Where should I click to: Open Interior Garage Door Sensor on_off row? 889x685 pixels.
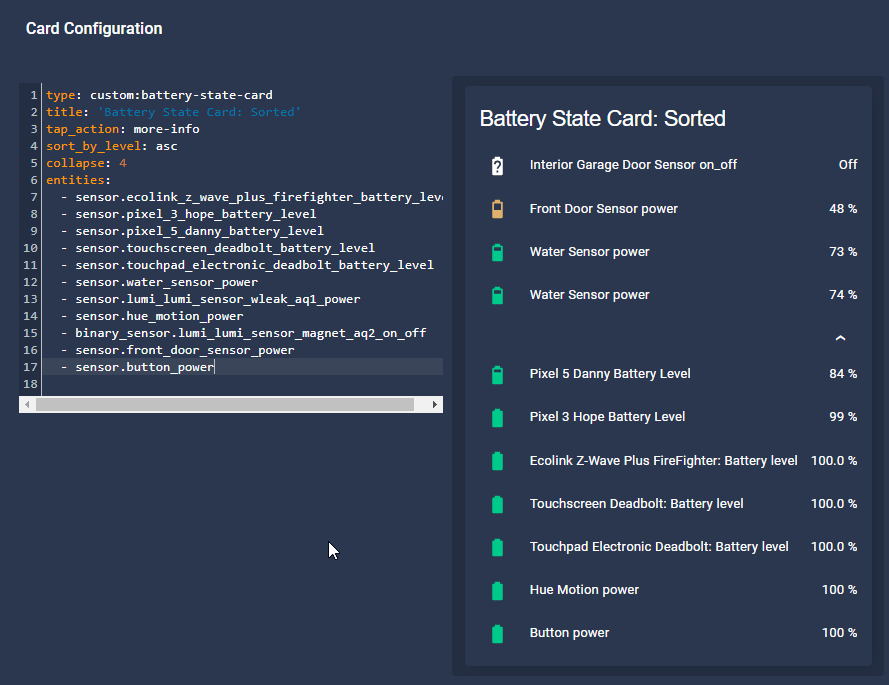click(x=668, y=165)
